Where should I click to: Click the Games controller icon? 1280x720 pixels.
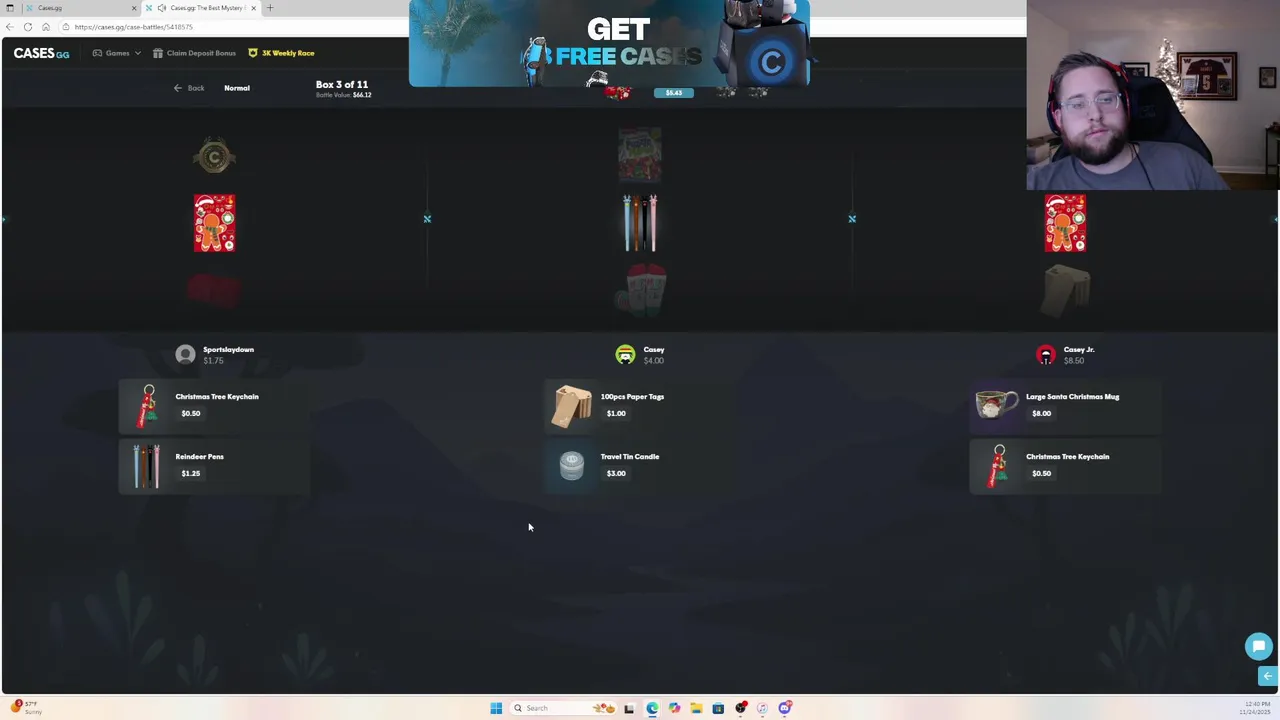(x=97, y=53)
